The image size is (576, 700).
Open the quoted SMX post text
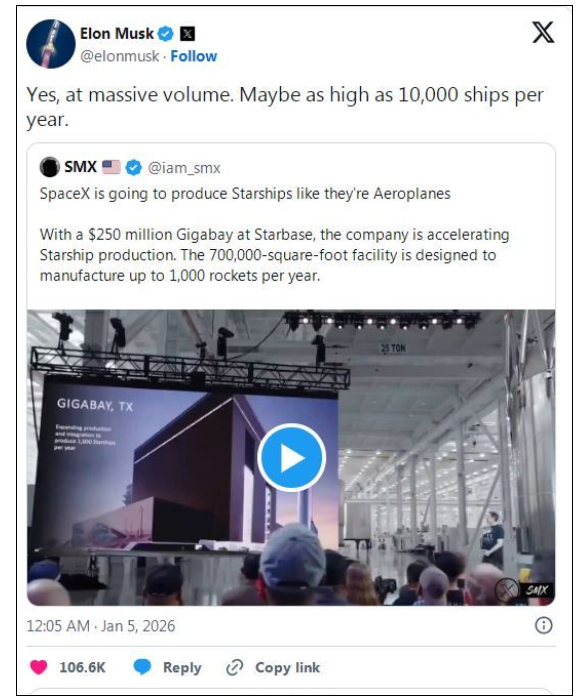(x=274, y=234)
